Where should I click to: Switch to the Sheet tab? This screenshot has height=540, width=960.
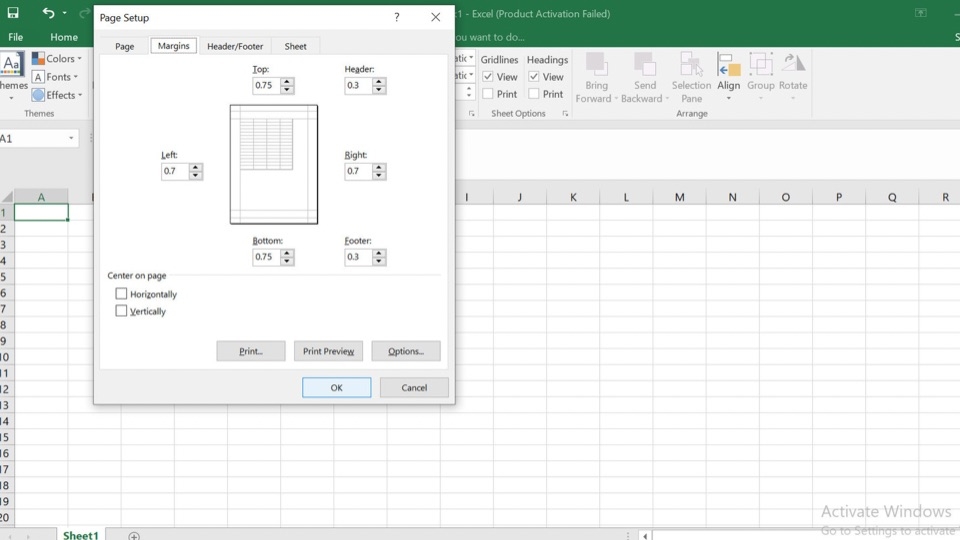tap(295, 46)
